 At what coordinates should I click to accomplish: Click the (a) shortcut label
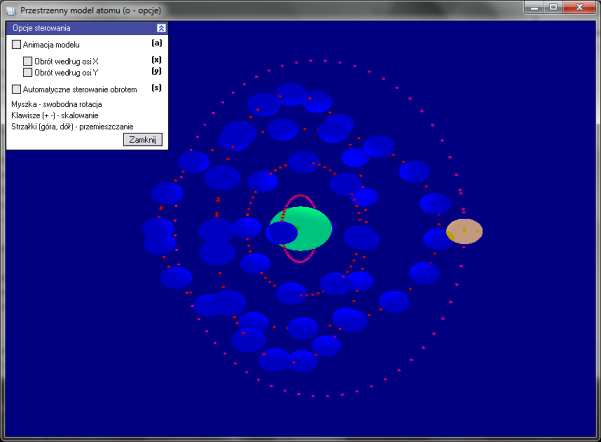tap(156, 43)
